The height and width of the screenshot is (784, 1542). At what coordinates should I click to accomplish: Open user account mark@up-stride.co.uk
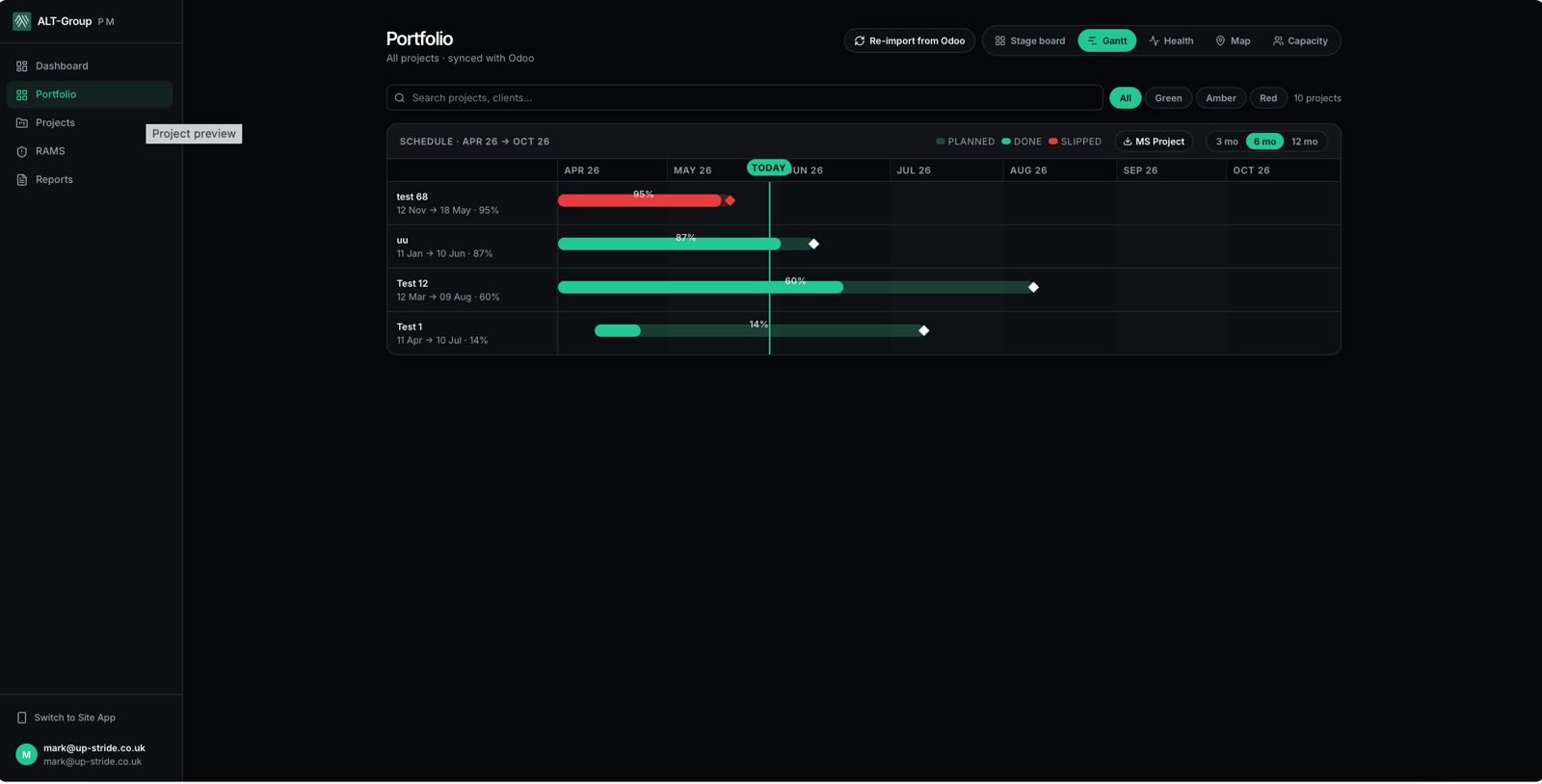coord(91,754)
